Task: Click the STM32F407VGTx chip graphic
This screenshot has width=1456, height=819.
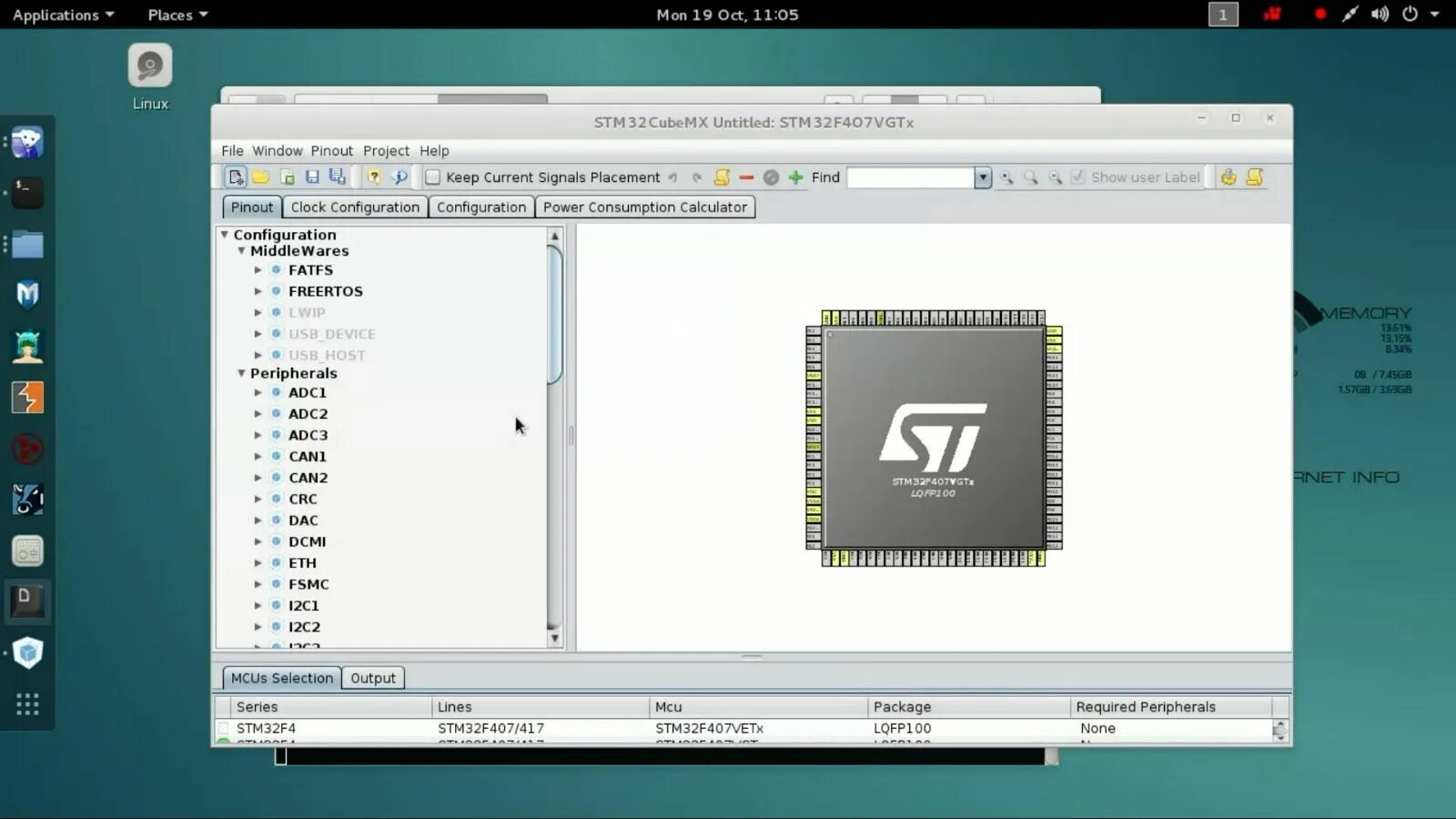Action: tap(934, 438)
